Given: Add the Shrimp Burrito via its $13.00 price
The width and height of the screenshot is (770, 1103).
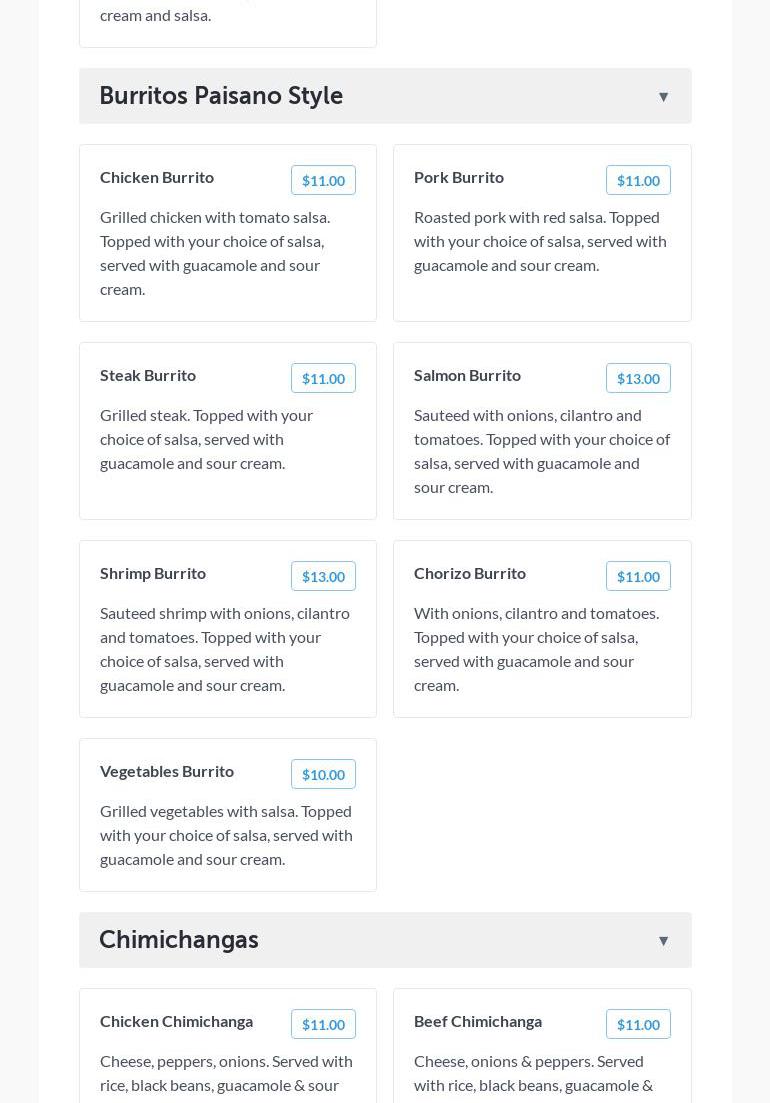Looking at the screenshot, I should [323, 576].
